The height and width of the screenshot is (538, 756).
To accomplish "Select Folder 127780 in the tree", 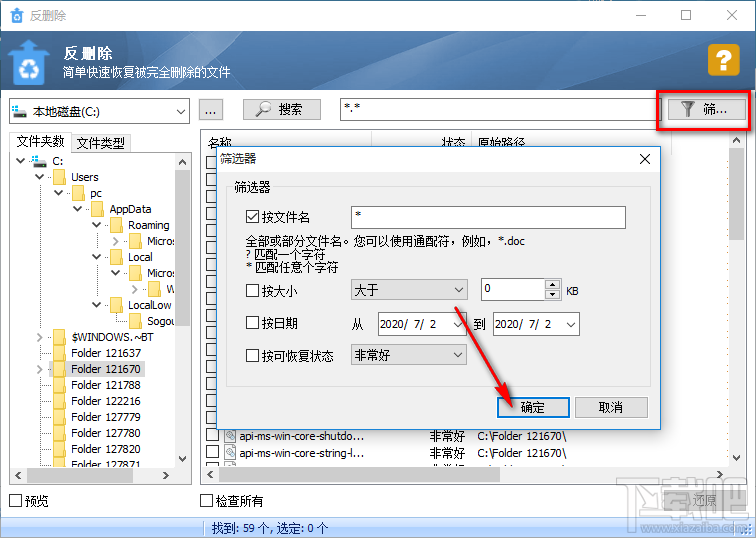I will point(106,432).
